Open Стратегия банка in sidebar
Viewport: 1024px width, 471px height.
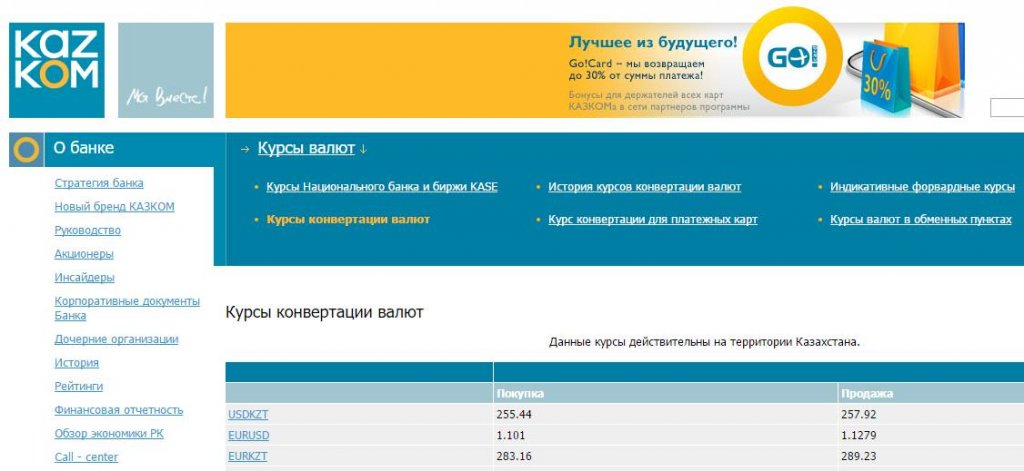click(x=99, y=183)
